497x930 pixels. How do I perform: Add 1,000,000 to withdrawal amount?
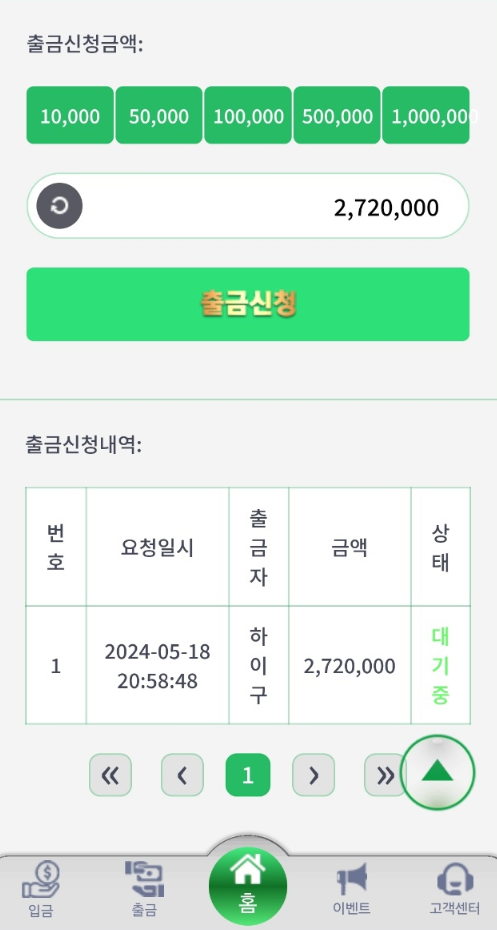click(x=426, y=115)
